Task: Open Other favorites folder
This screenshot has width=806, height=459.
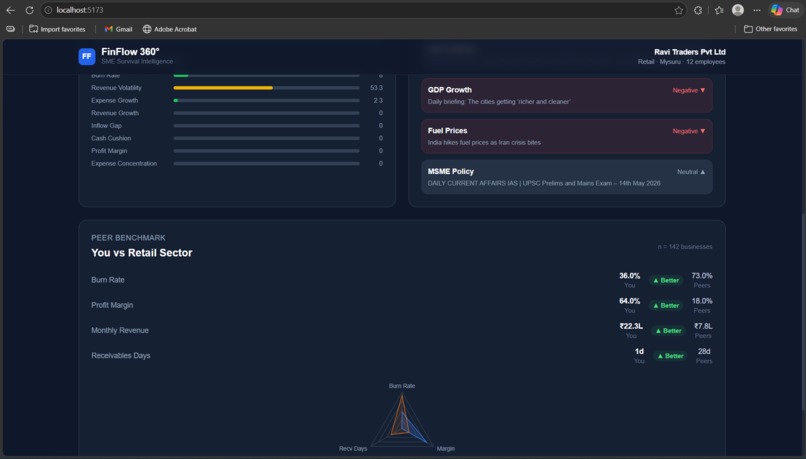Action: (771, 29)
